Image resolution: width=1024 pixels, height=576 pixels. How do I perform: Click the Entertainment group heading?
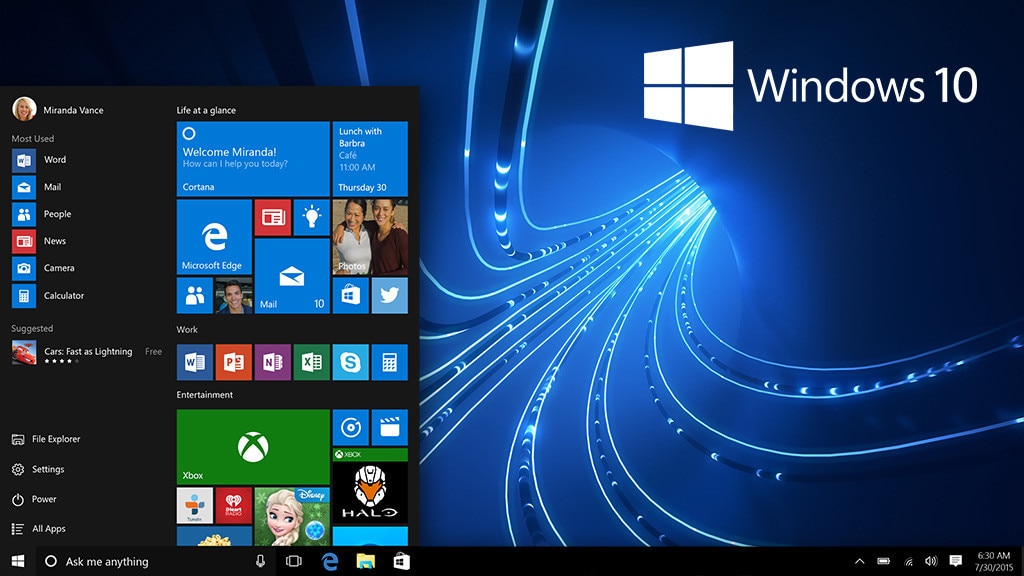(204, 395)
